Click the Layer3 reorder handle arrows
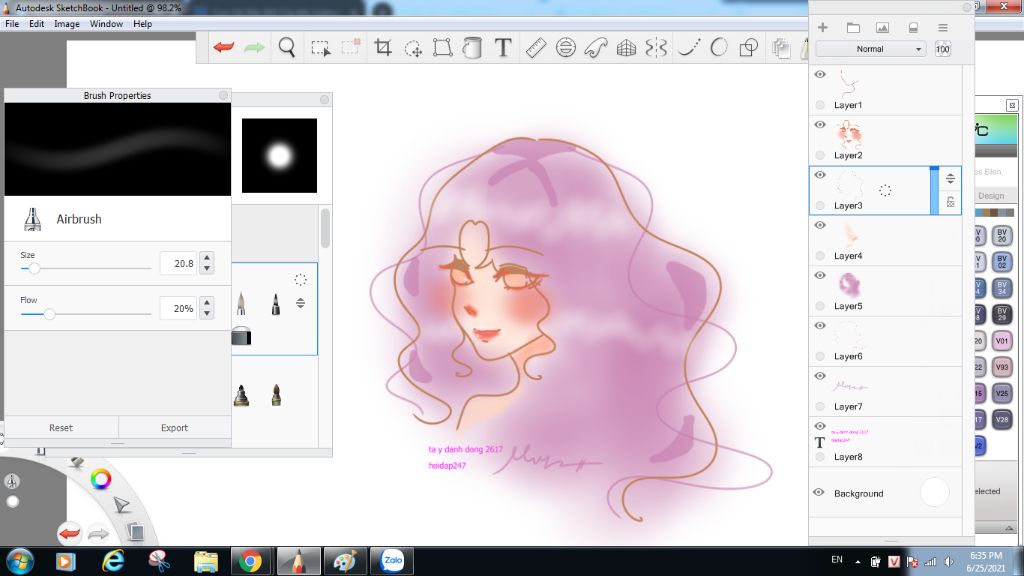 coord(950,178)
